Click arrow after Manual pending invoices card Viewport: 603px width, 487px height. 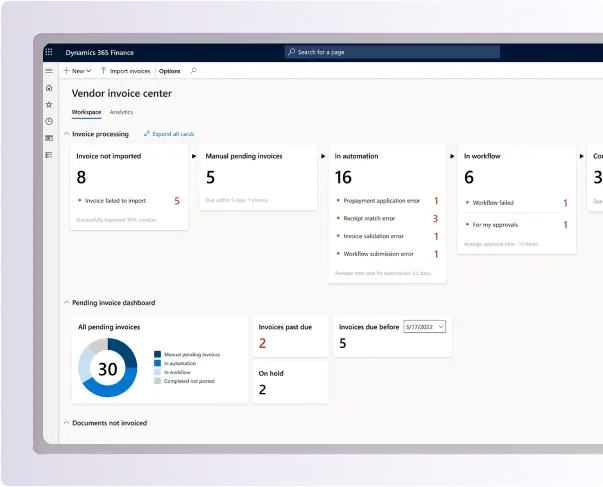coord(323,156)
